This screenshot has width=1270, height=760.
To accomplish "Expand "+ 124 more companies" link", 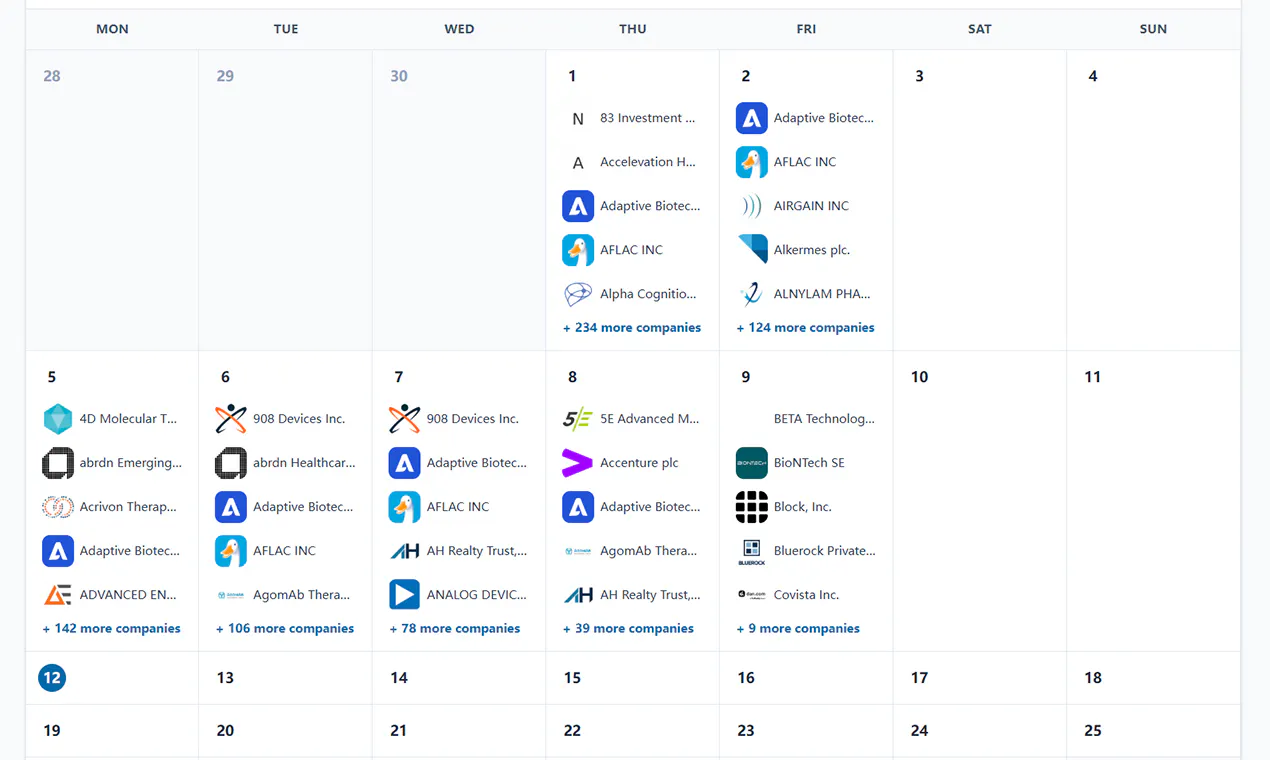I will point(805,328).
